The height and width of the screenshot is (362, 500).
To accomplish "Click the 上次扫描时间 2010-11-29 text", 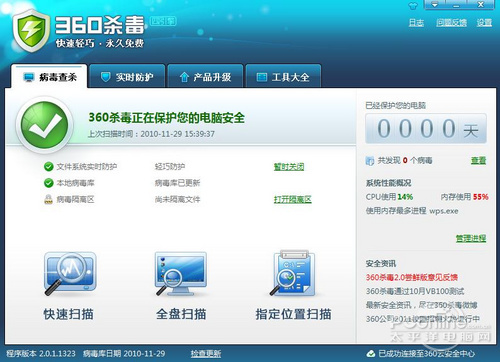I will [x=151, y=134].
